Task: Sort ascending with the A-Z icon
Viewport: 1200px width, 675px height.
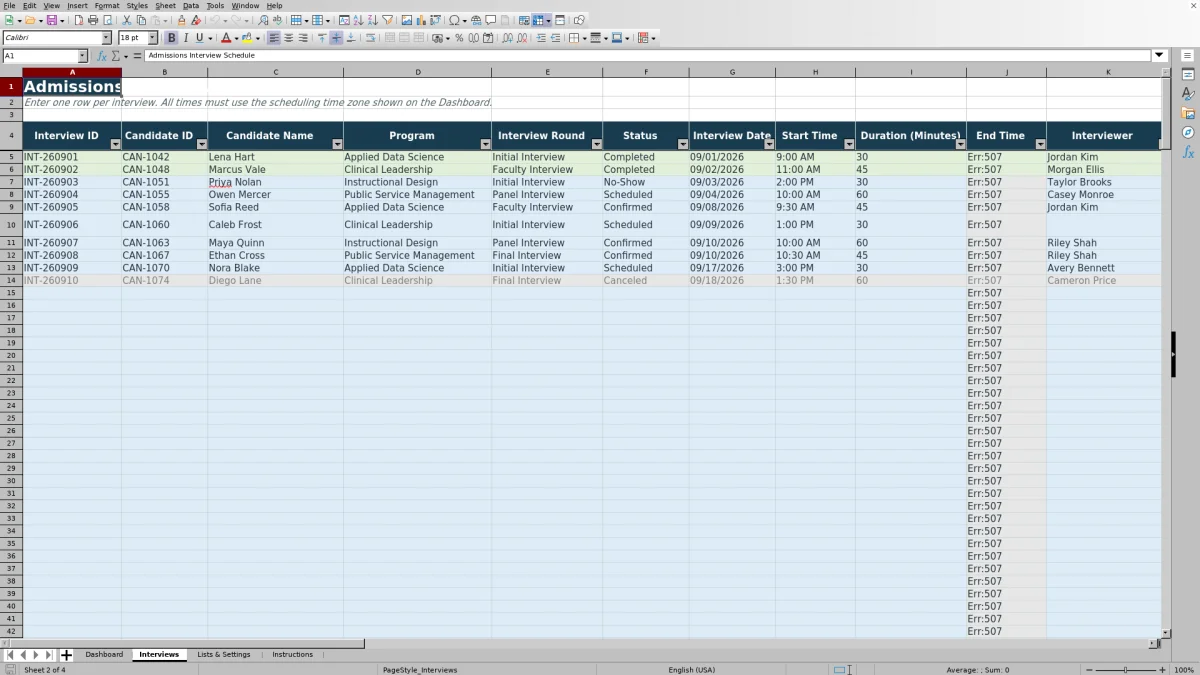Action: (x=358, y=20)
